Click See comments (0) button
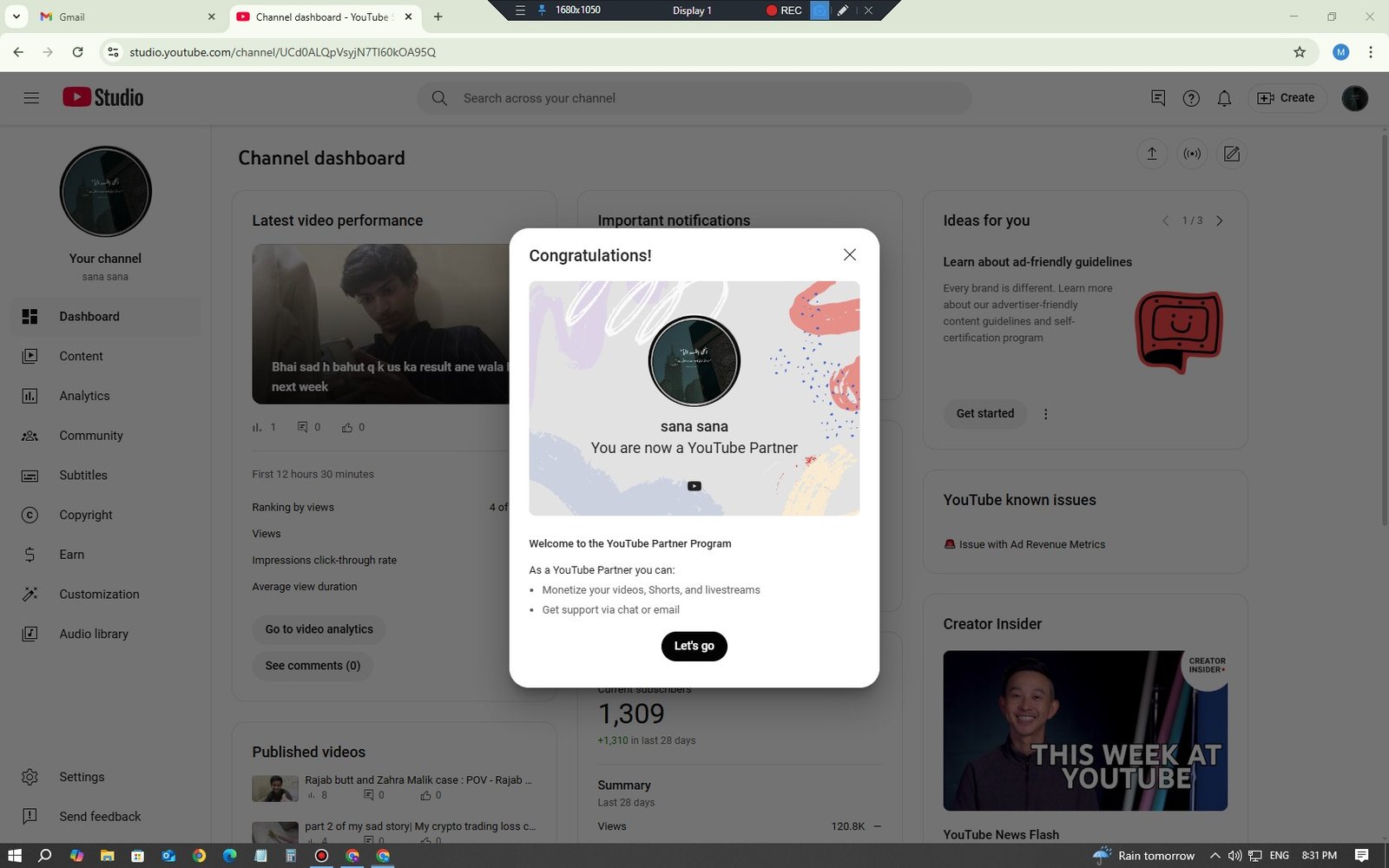 point(313,666)
